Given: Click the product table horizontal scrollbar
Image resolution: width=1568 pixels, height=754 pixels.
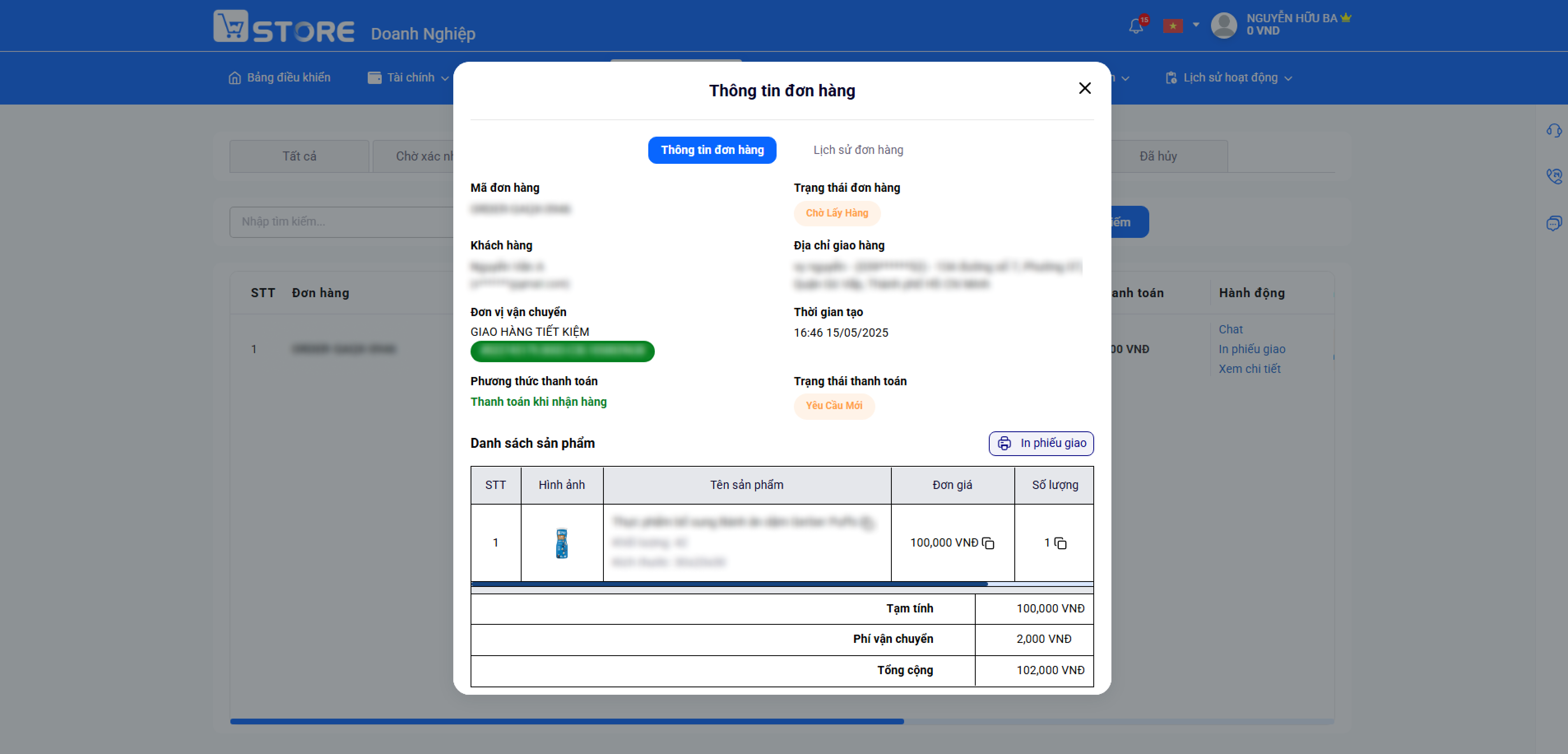Looking at the screenshot, I should point(729,584).
